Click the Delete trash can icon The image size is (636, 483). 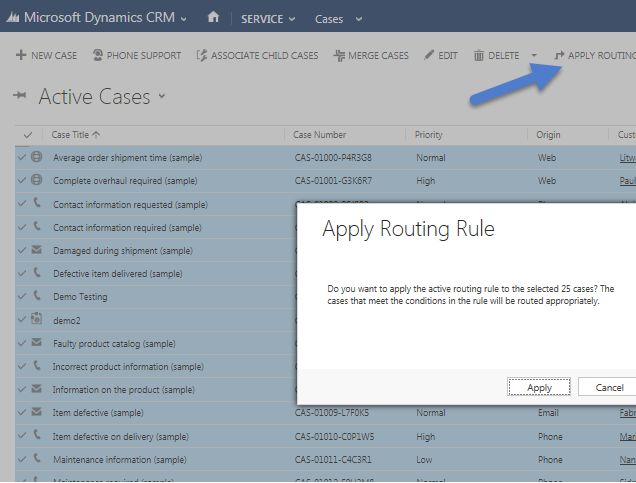tap(479, 55)
